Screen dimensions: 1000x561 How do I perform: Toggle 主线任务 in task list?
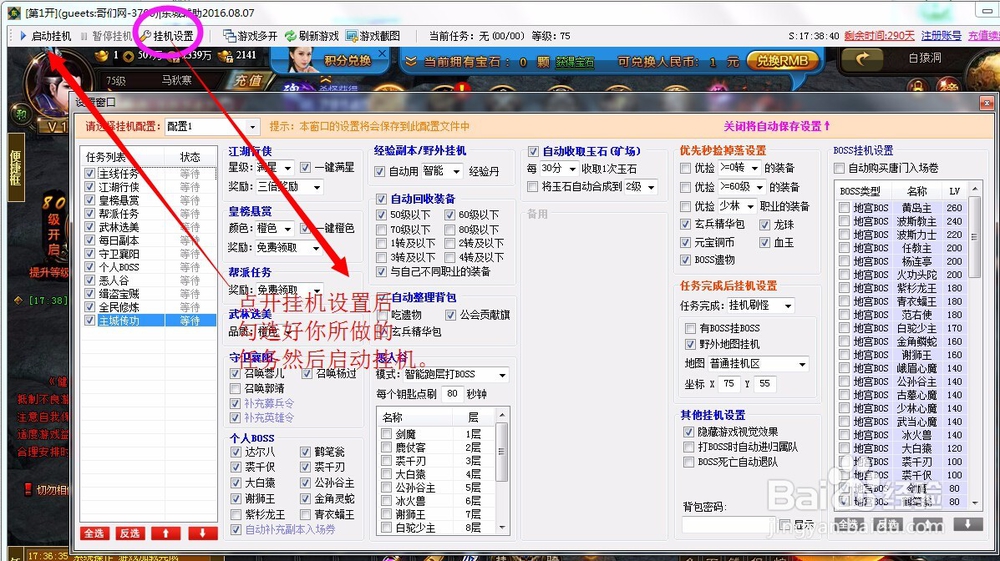[x=90, y=173]
